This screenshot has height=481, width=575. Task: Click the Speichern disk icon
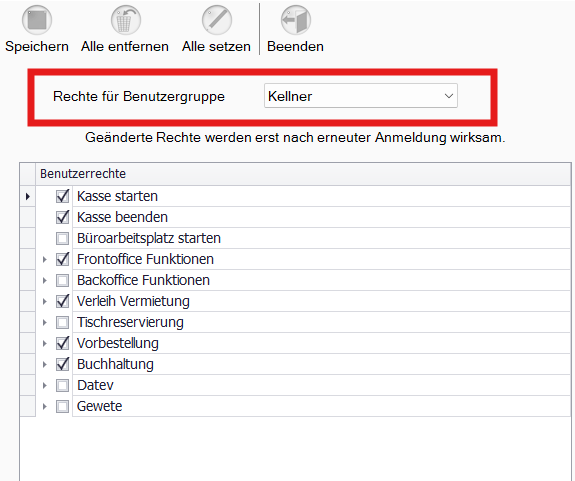coord(37,20)
